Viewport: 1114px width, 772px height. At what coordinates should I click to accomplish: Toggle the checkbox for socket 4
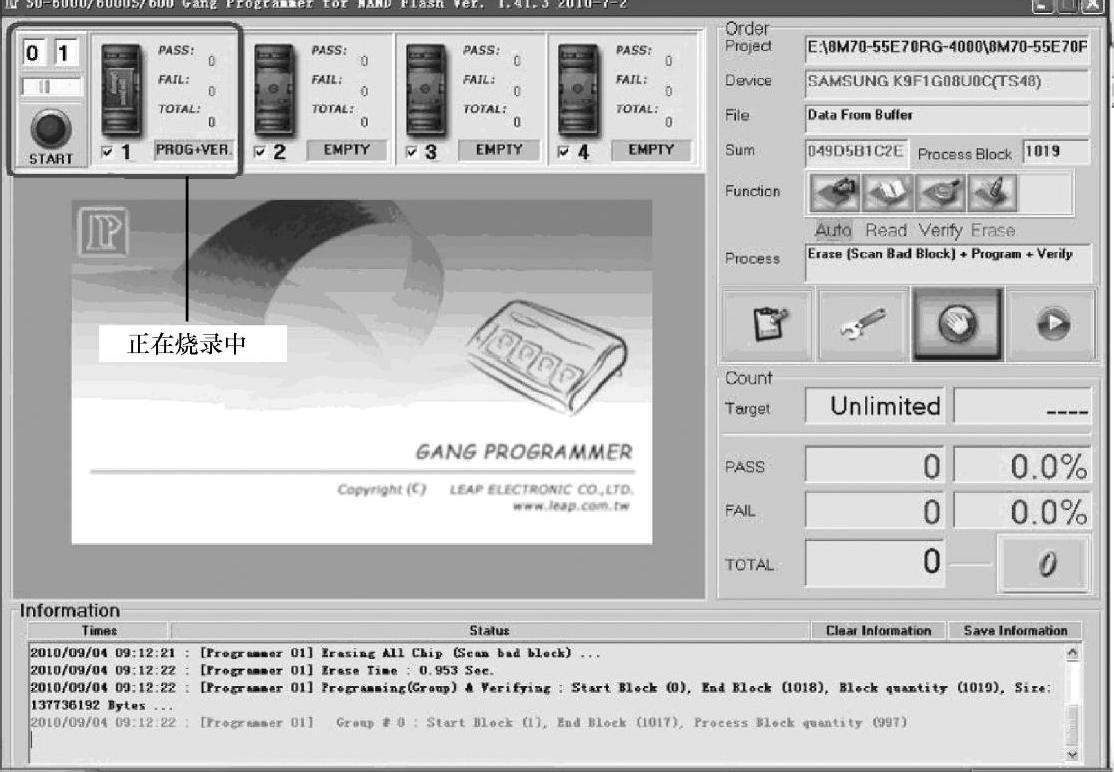click(x=563, y=151)
